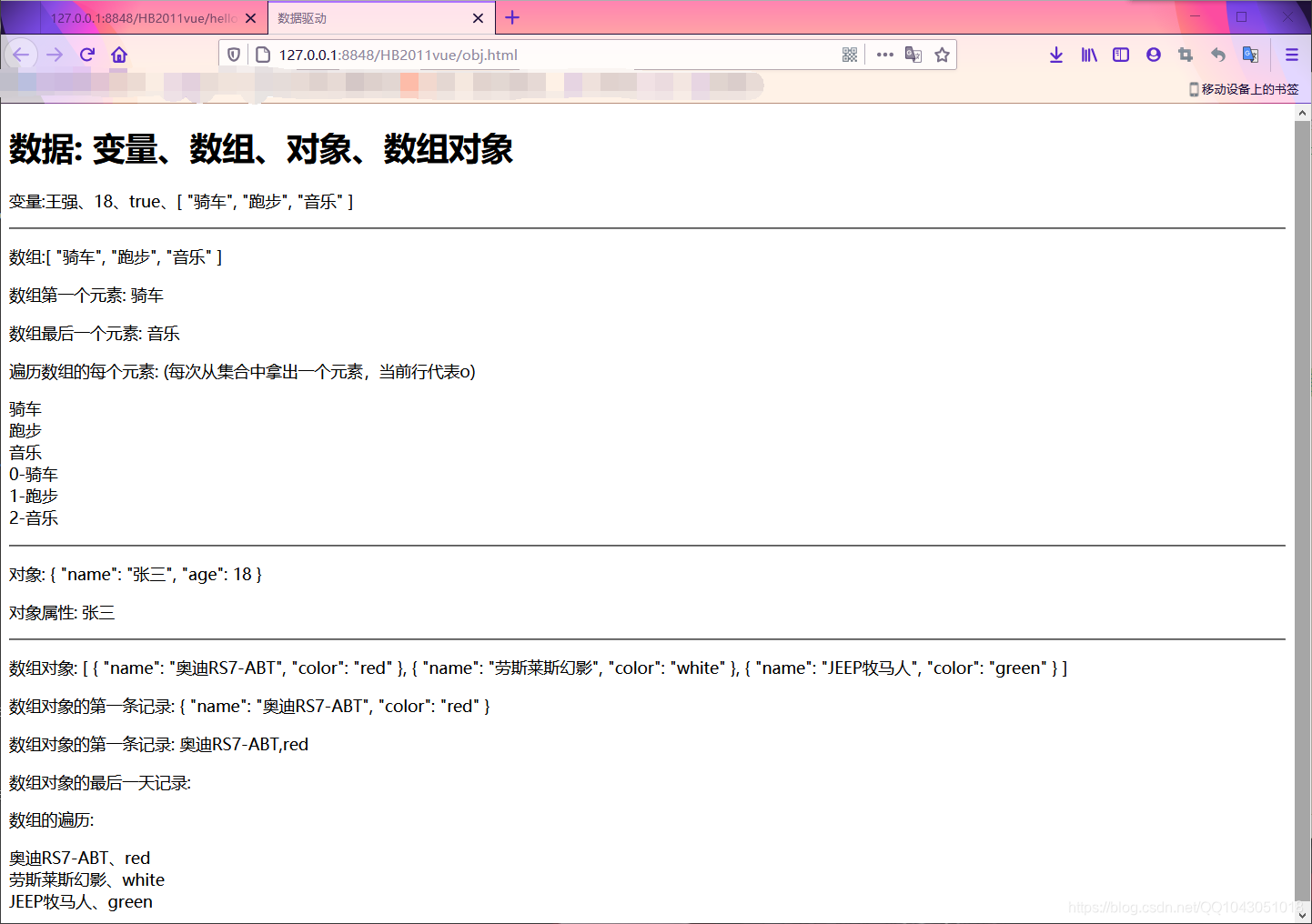Focus the address bar URL field
This screenshot has height=924, width=1312.
pyautogui.click(x=555, y=55)
